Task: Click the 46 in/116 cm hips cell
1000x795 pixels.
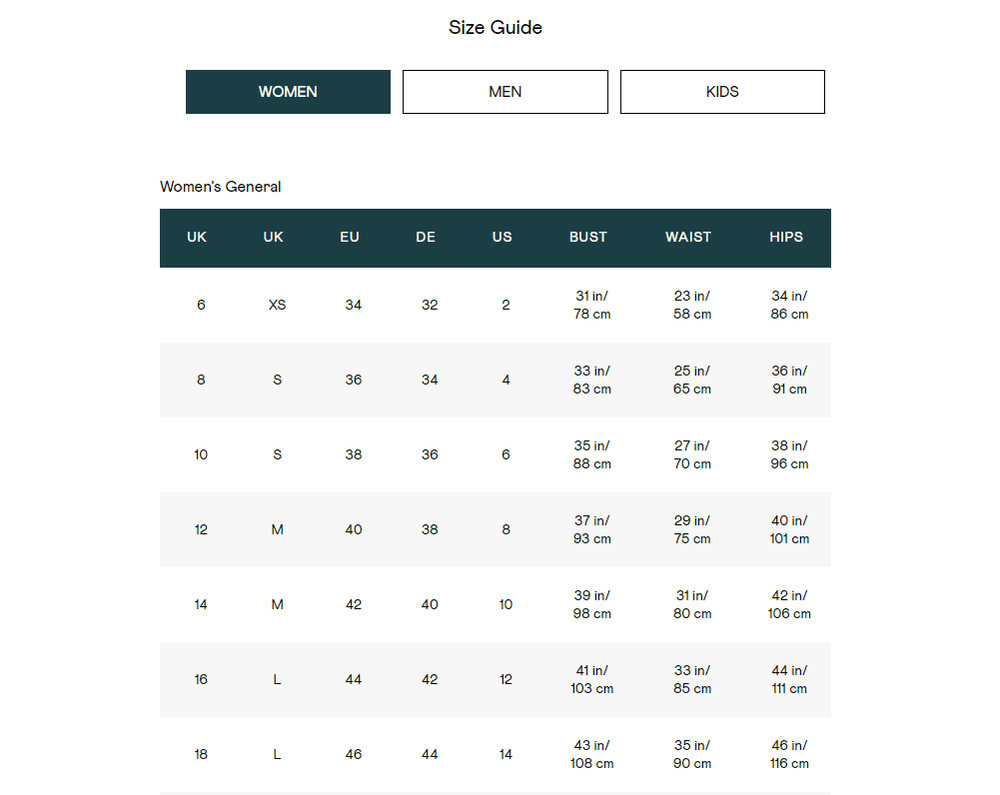Action: coord(789,755)
